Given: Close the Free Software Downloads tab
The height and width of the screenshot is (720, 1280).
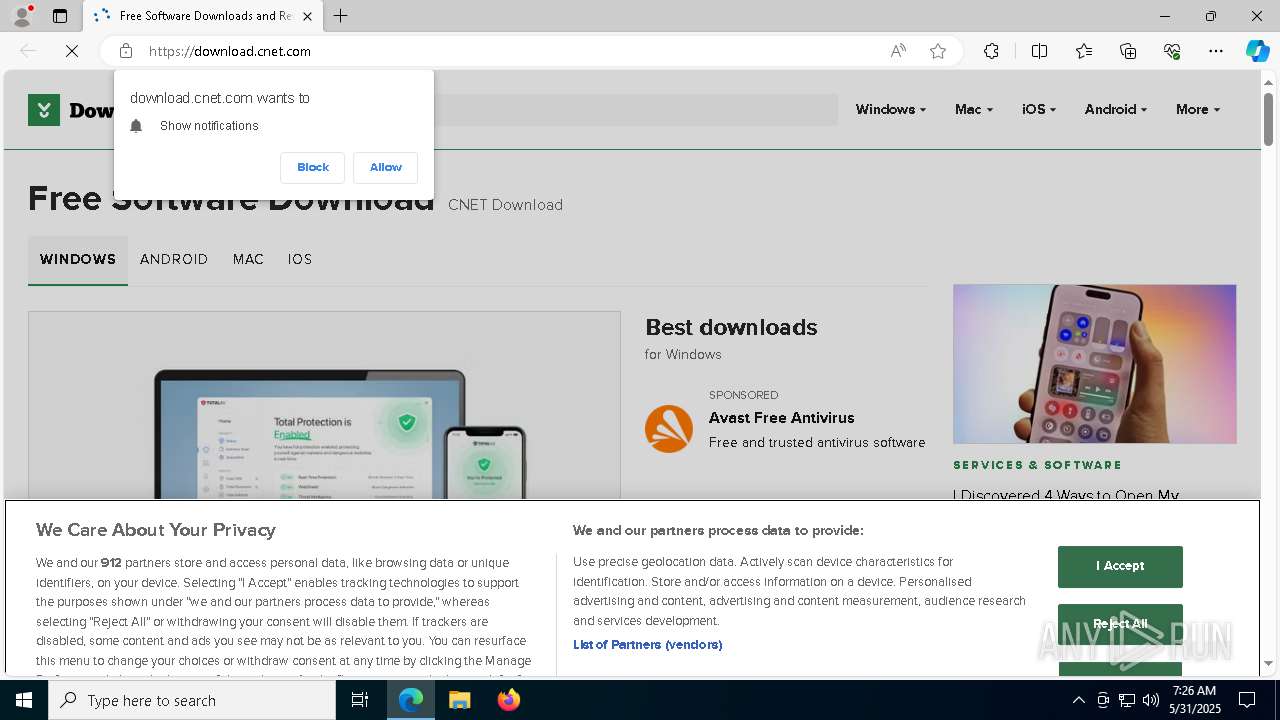Looking at the screenshot, I should click(x=308, y=16).
